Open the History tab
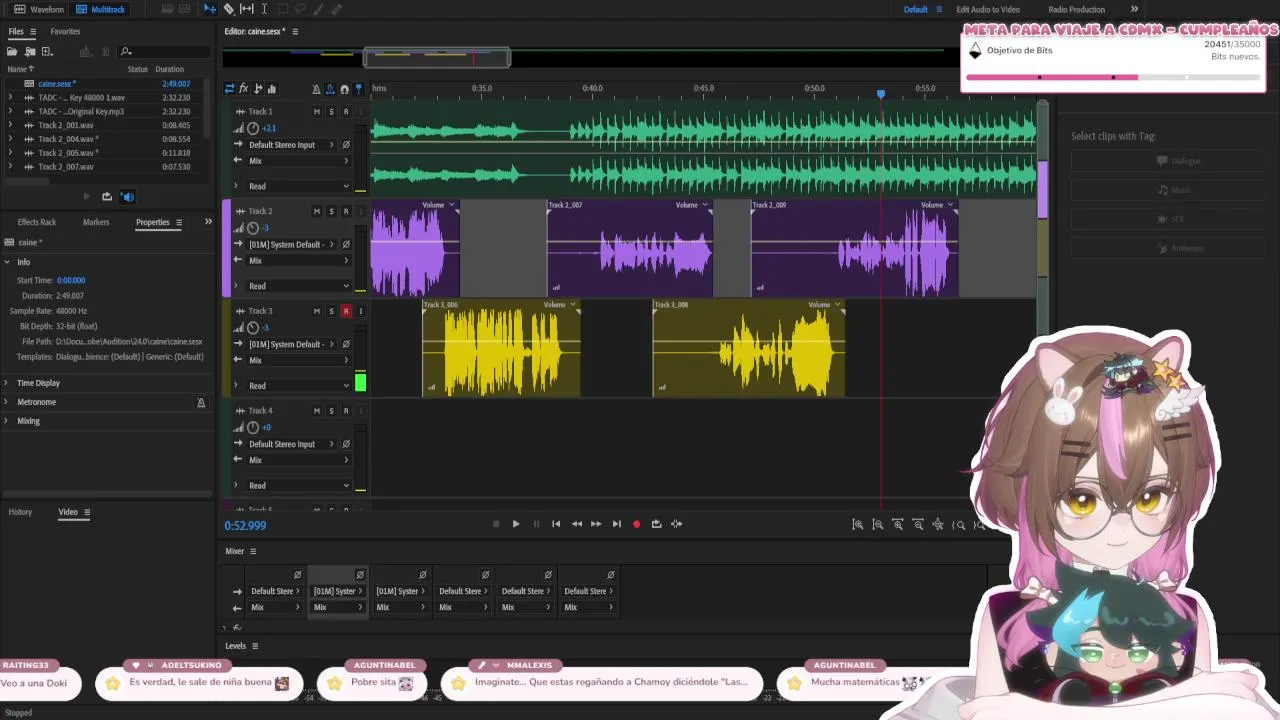1280x720 pixels. click(x=20, y=512)
